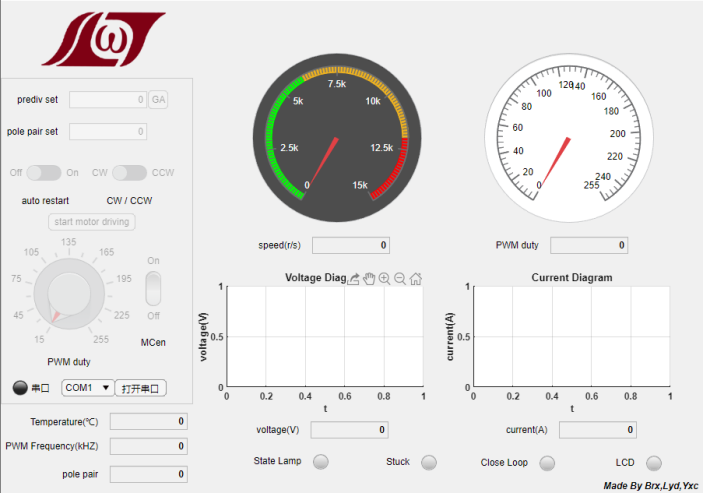The image size is (704, 494).
Task: Toggle the MCen vertical switch
Action: click(153, 288)
